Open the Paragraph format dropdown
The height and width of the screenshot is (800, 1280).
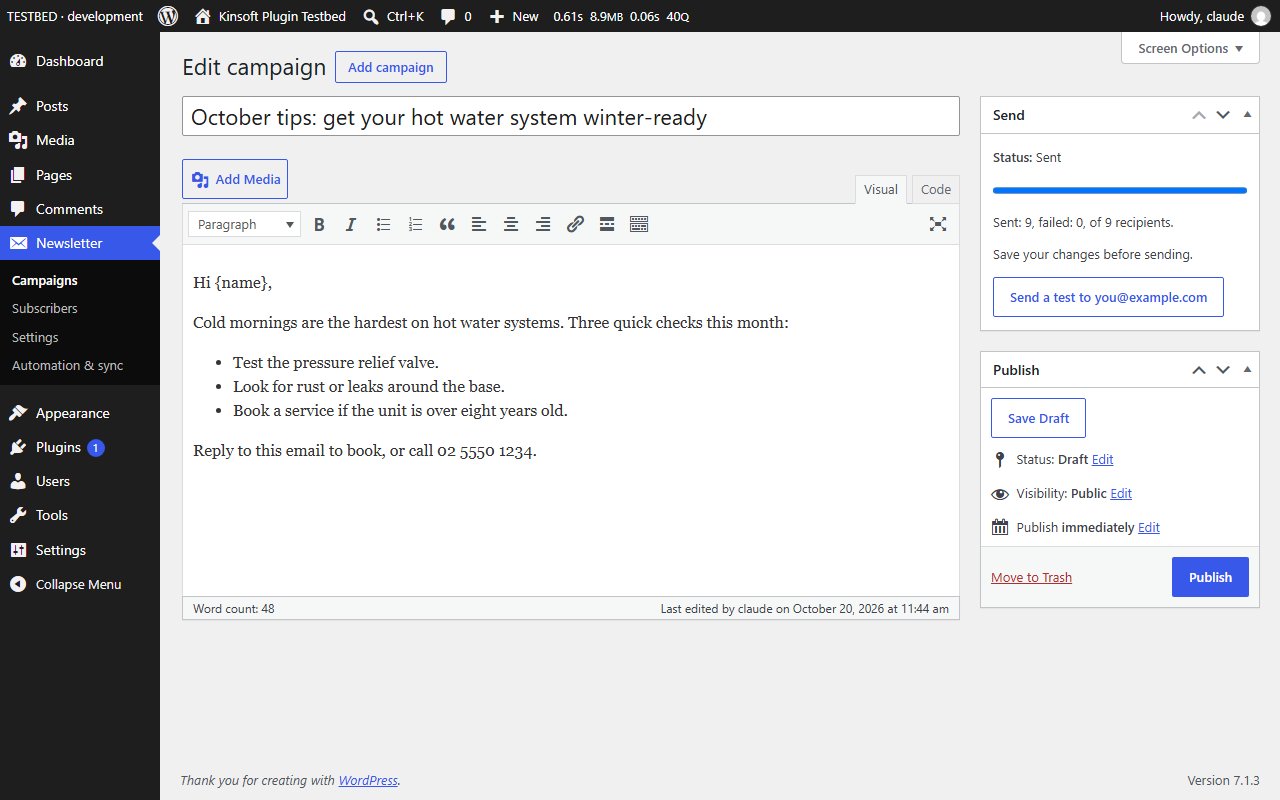pyautogui.click(x=245, y=225)
